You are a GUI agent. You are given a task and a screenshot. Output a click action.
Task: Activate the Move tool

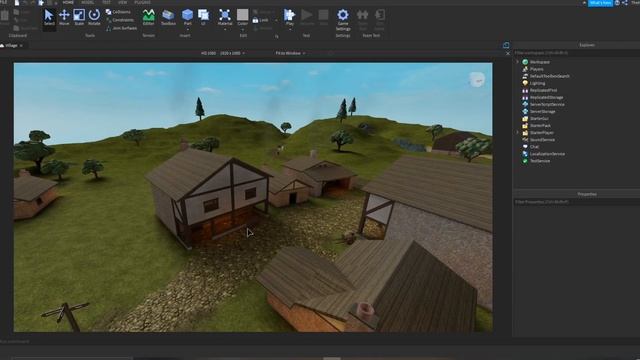(x=64, y=18)
